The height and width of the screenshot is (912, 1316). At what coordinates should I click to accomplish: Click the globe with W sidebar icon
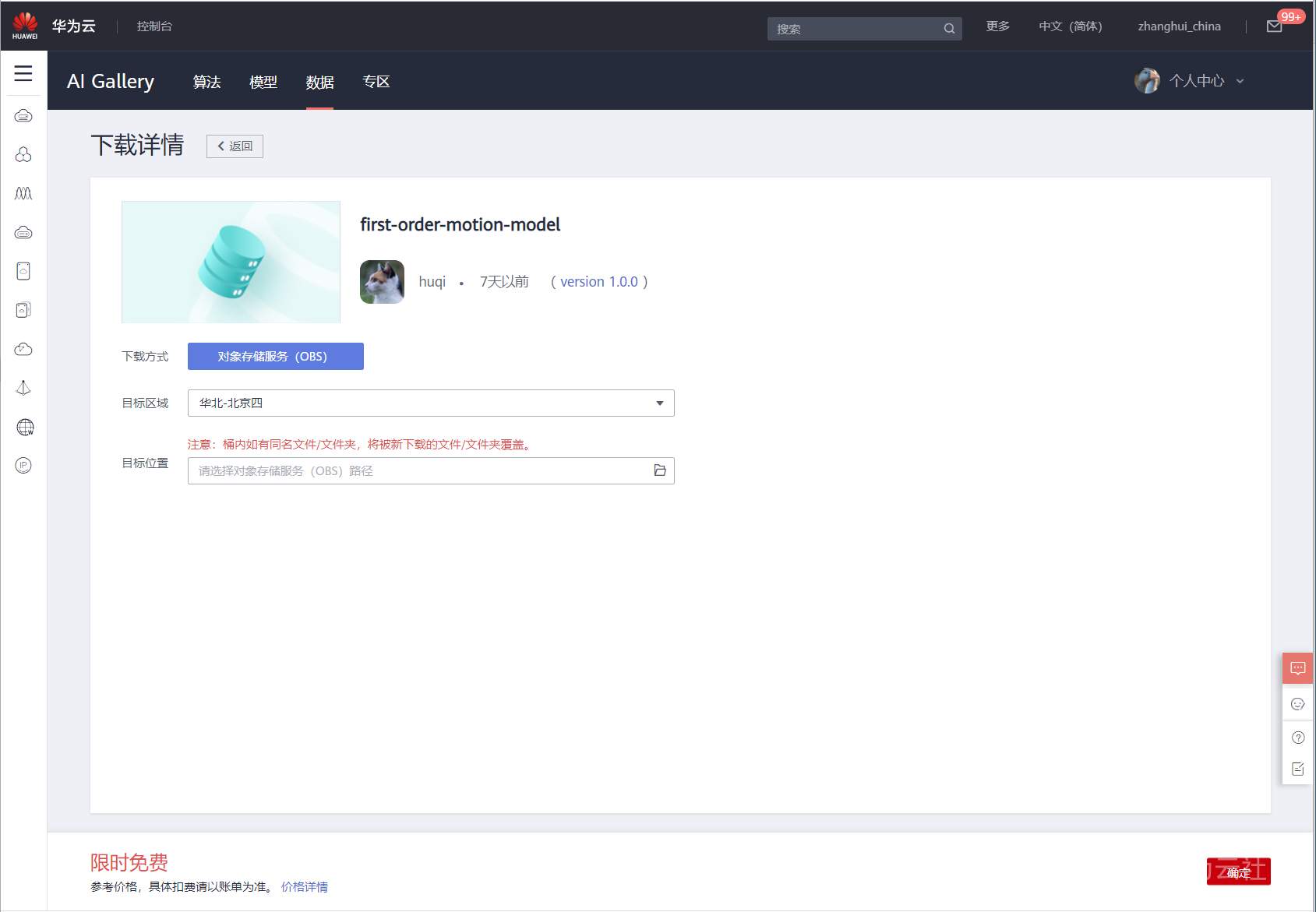[25, 427]
